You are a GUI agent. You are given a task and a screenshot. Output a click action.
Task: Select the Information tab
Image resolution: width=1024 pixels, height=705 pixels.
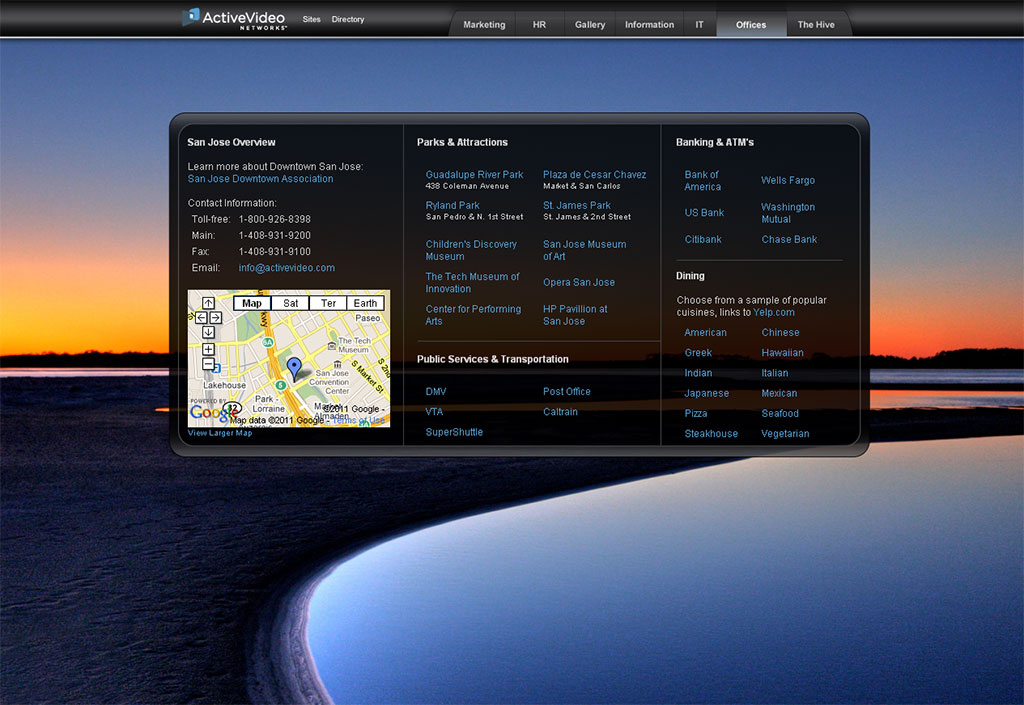649,25
